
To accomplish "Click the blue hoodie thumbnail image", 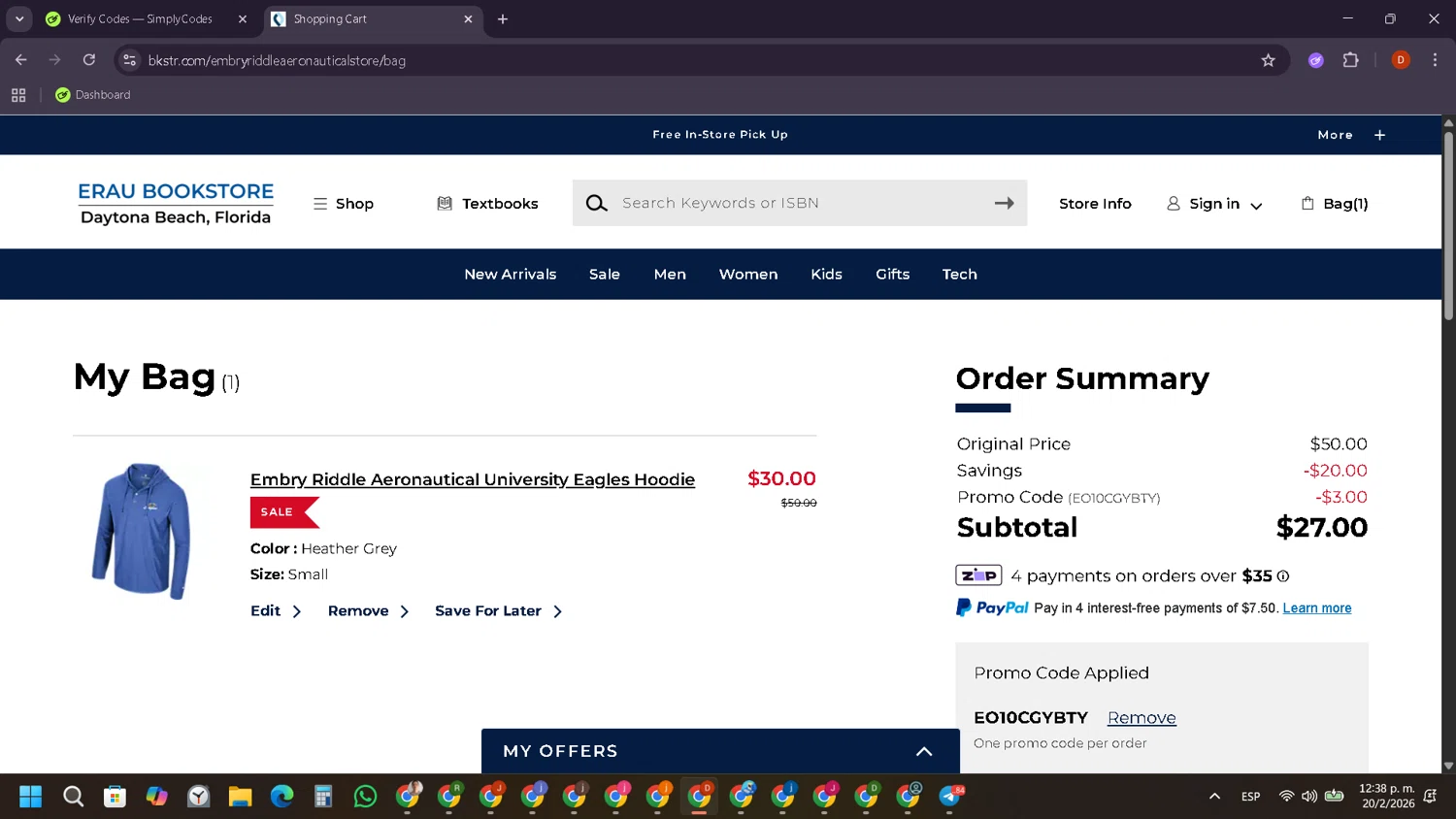I will pos(142,531).
